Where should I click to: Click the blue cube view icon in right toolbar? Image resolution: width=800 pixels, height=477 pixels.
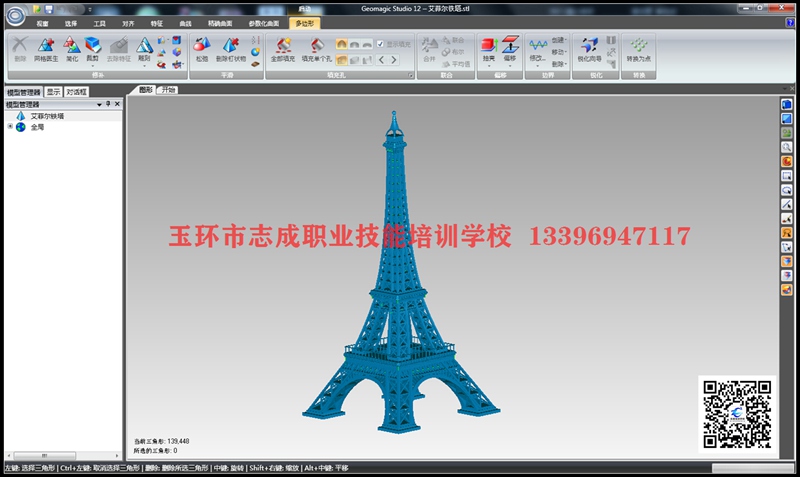point(787,105)
